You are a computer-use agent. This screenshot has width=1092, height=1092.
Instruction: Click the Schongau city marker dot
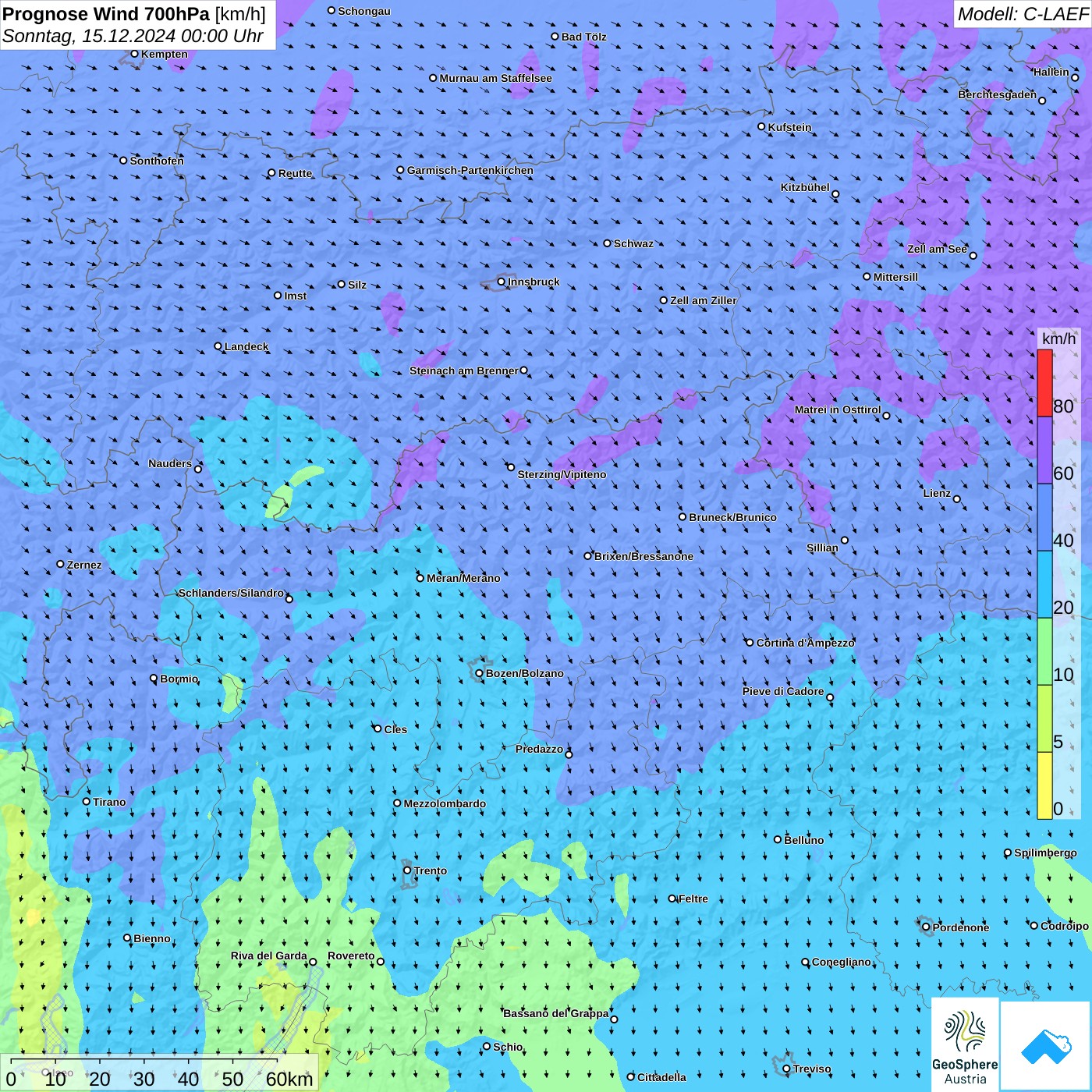click(x=331, y=10)
